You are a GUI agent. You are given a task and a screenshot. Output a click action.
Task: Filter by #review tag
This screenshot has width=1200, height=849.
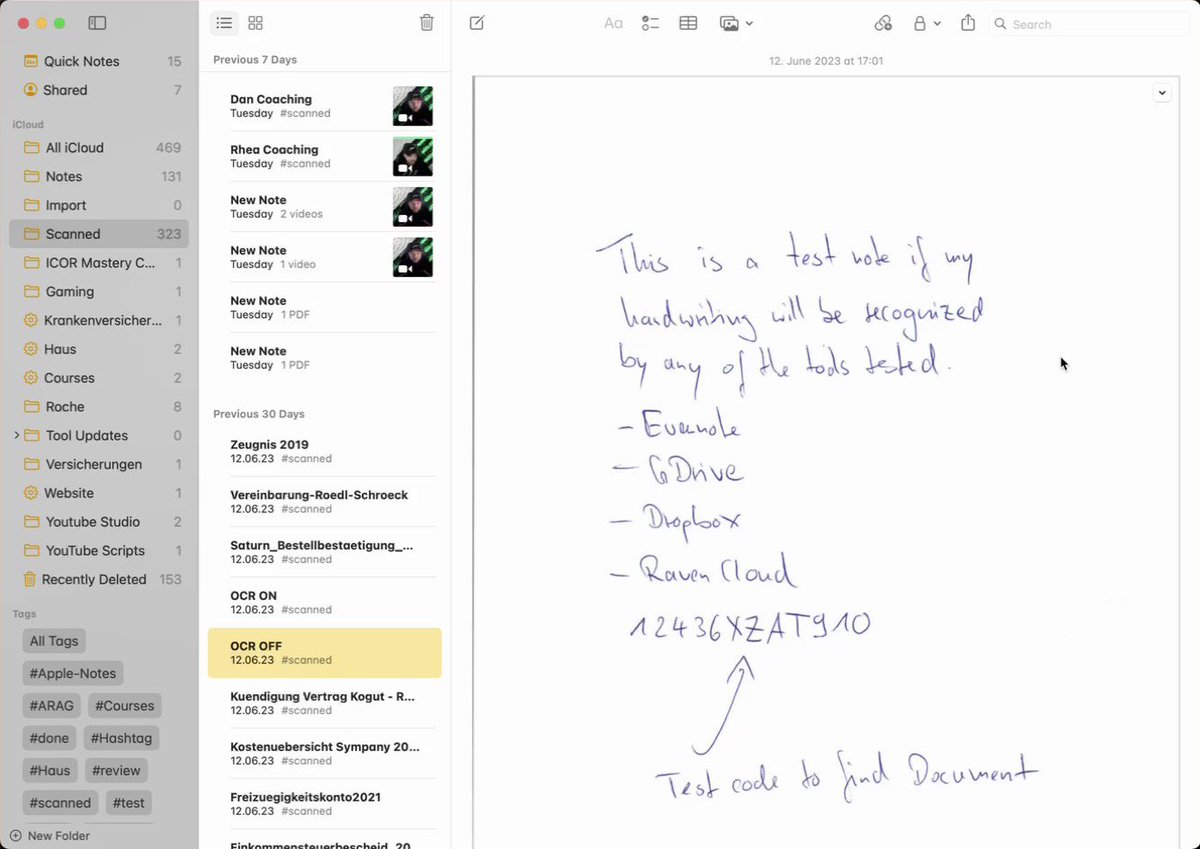point(116,770)
